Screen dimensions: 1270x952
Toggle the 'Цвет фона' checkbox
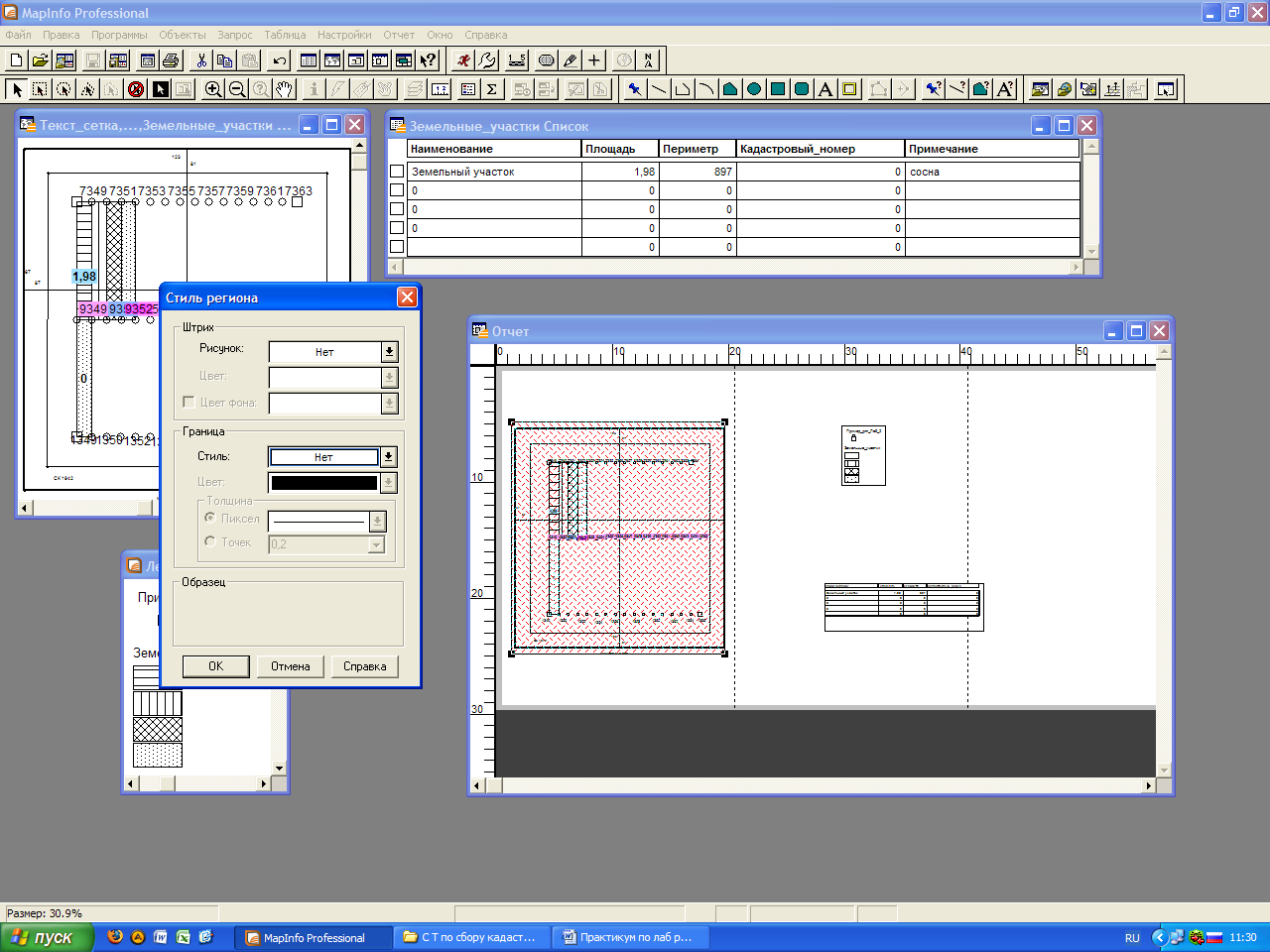pos(189,402)
